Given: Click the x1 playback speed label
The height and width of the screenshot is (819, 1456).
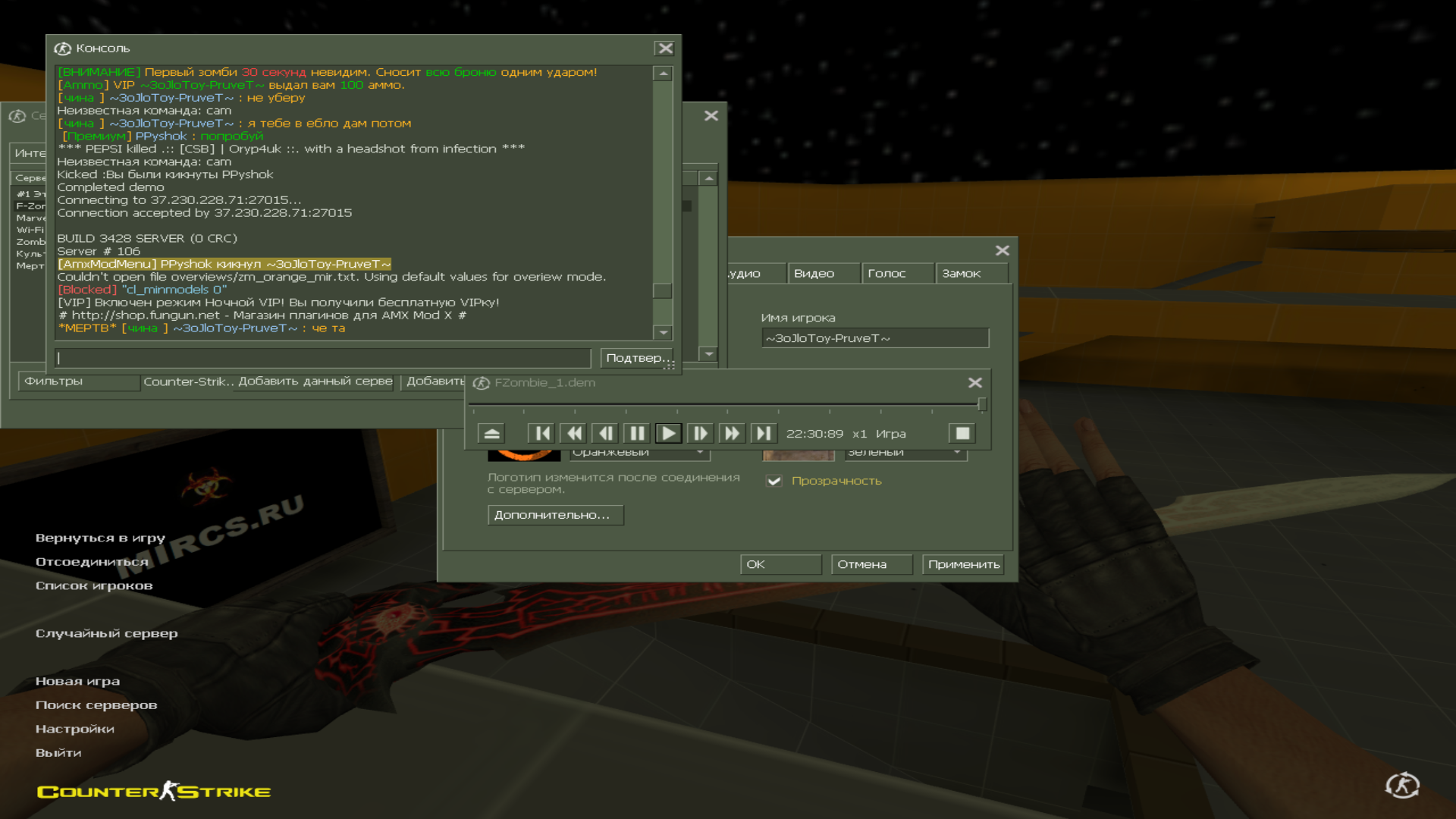Looking at the screenshot, I should (x=859, y=434).
